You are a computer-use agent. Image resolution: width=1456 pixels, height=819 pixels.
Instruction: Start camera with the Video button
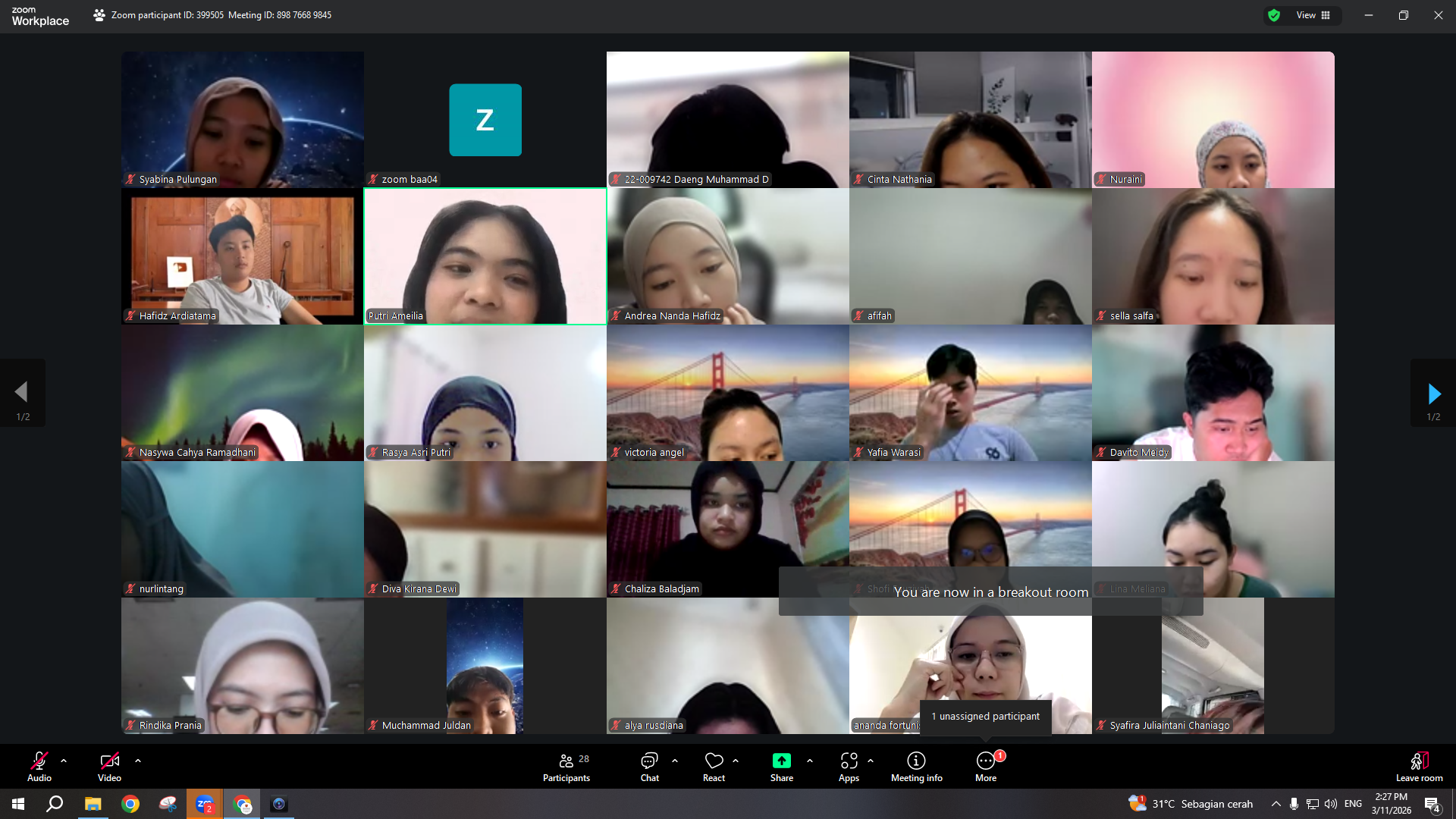109,766
